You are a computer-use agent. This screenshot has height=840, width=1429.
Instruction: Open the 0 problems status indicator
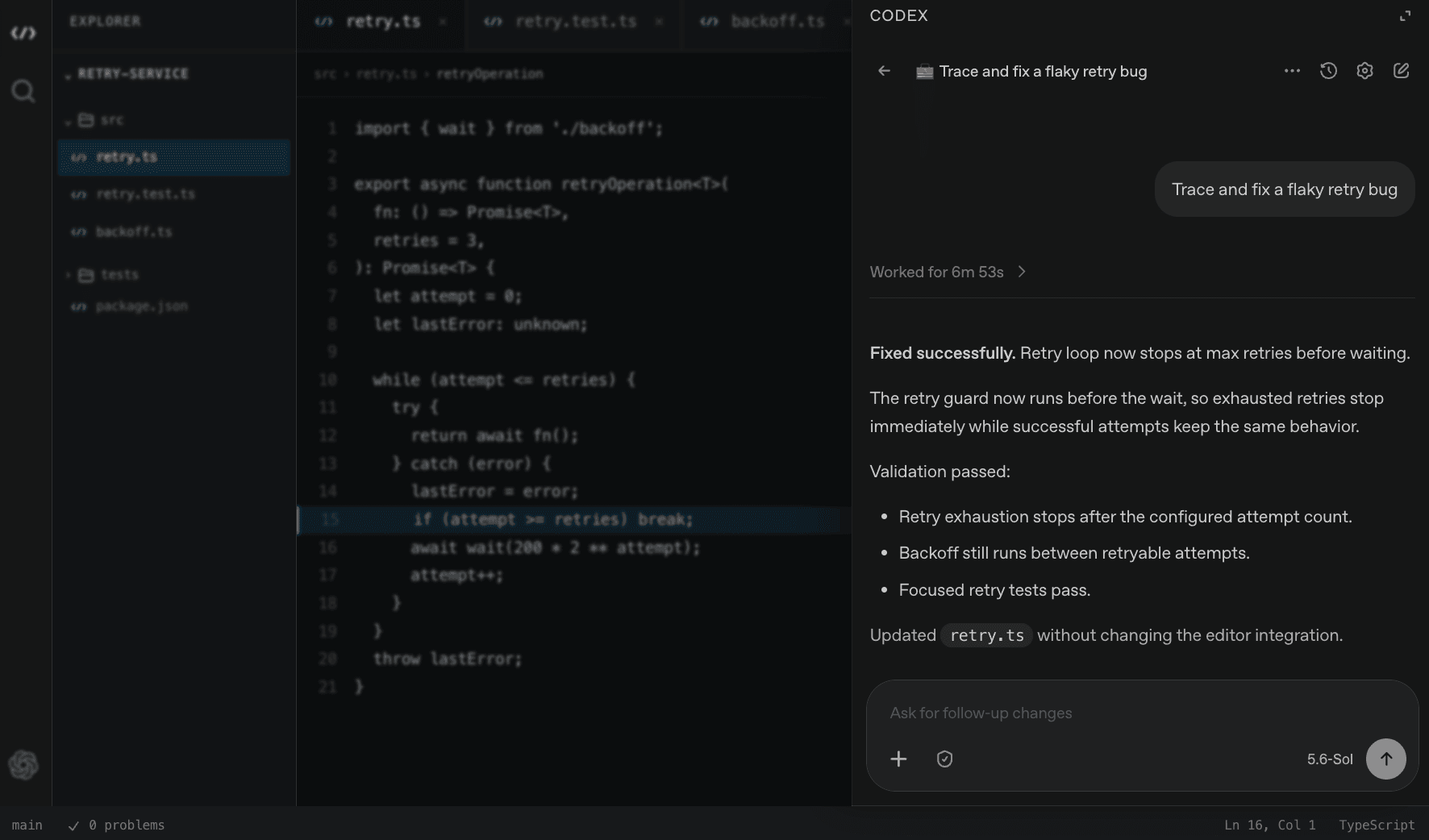(x=116, y=825)
